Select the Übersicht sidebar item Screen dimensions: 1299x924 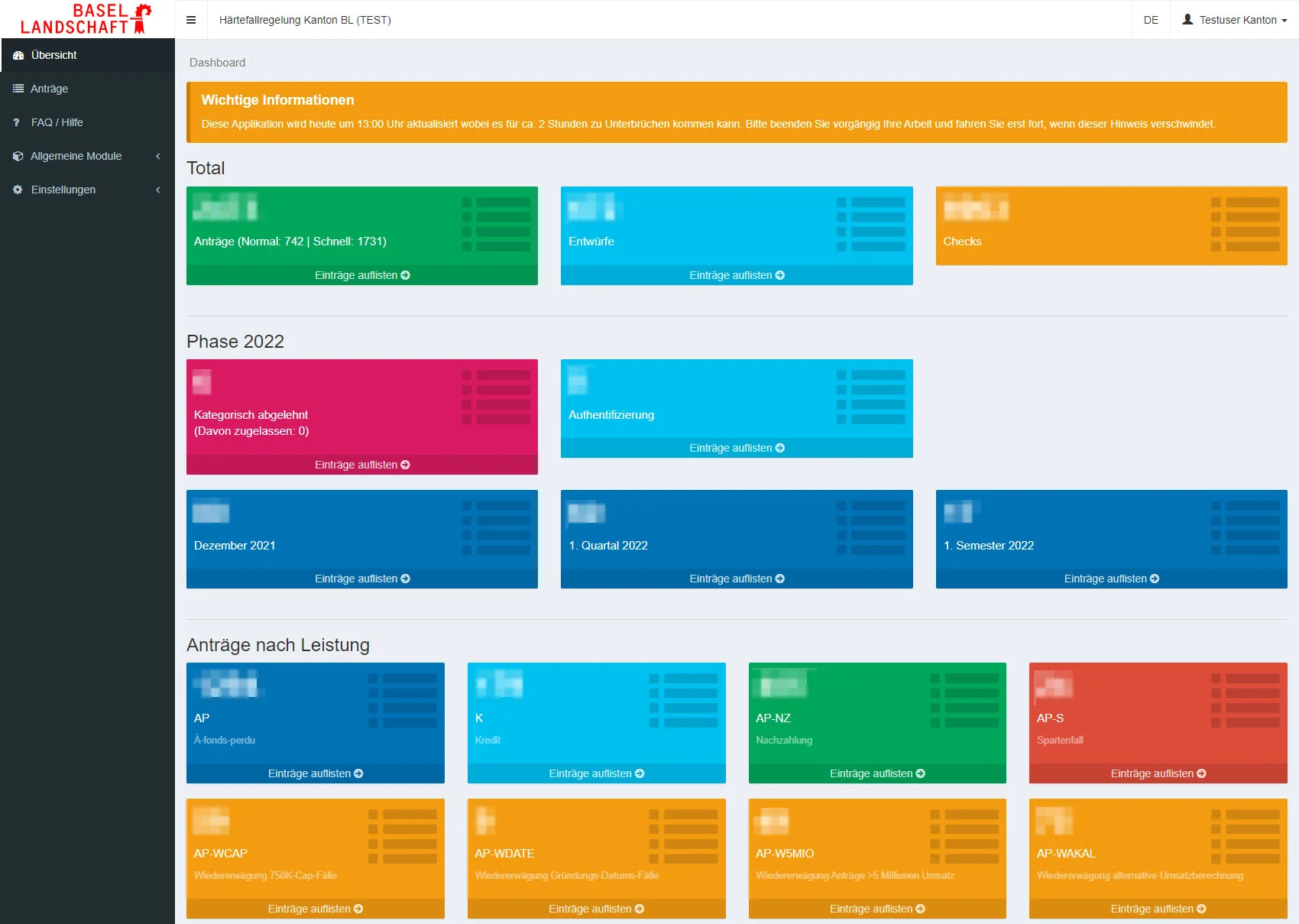[x=88, y=55]
